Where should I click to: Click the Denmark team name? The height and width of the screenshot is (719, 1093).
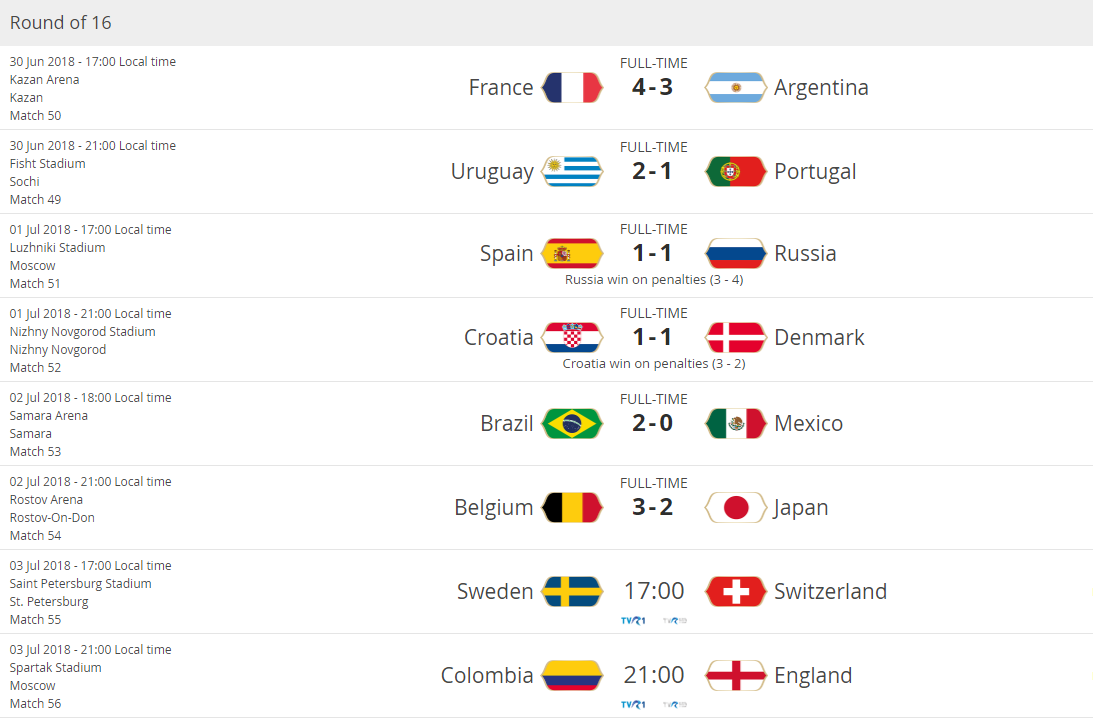(819, 338)
